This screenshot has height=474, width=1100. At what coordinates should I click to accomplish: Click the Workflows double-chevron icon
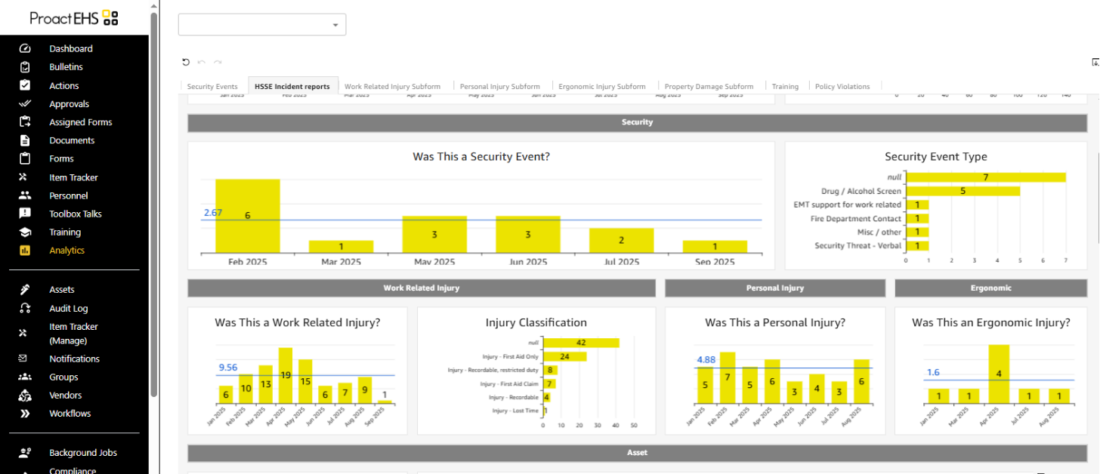click(x=25, y=414)
